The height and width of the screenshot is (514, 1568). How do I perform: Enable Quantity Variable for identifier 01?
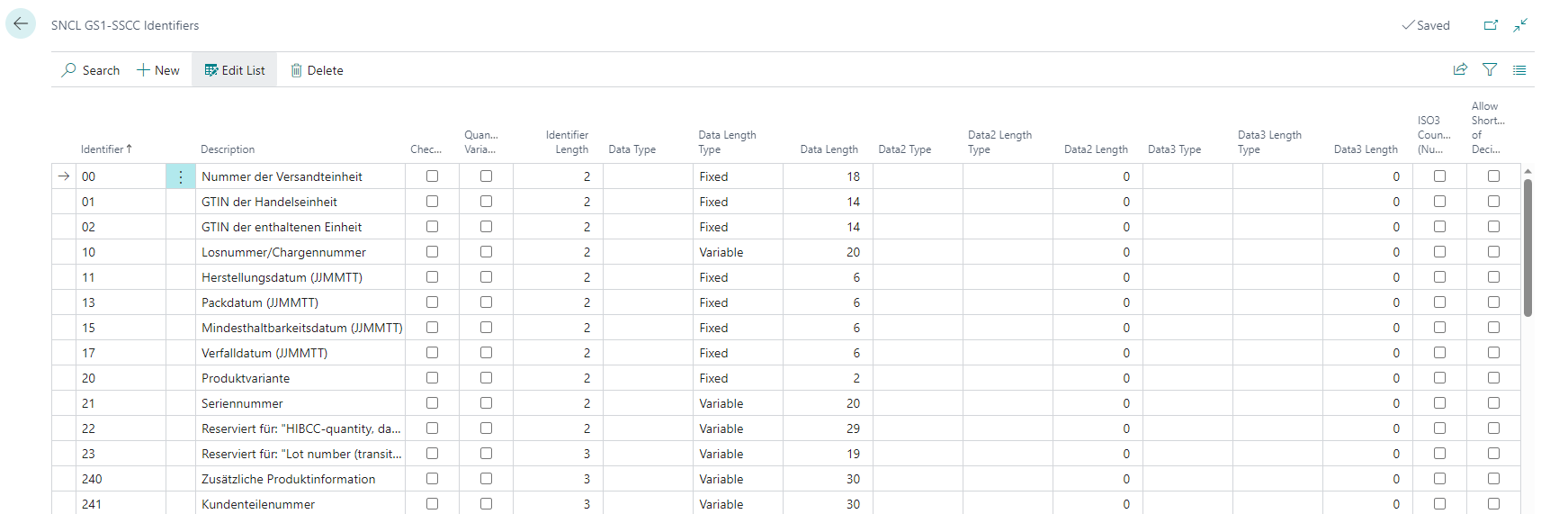487,202
